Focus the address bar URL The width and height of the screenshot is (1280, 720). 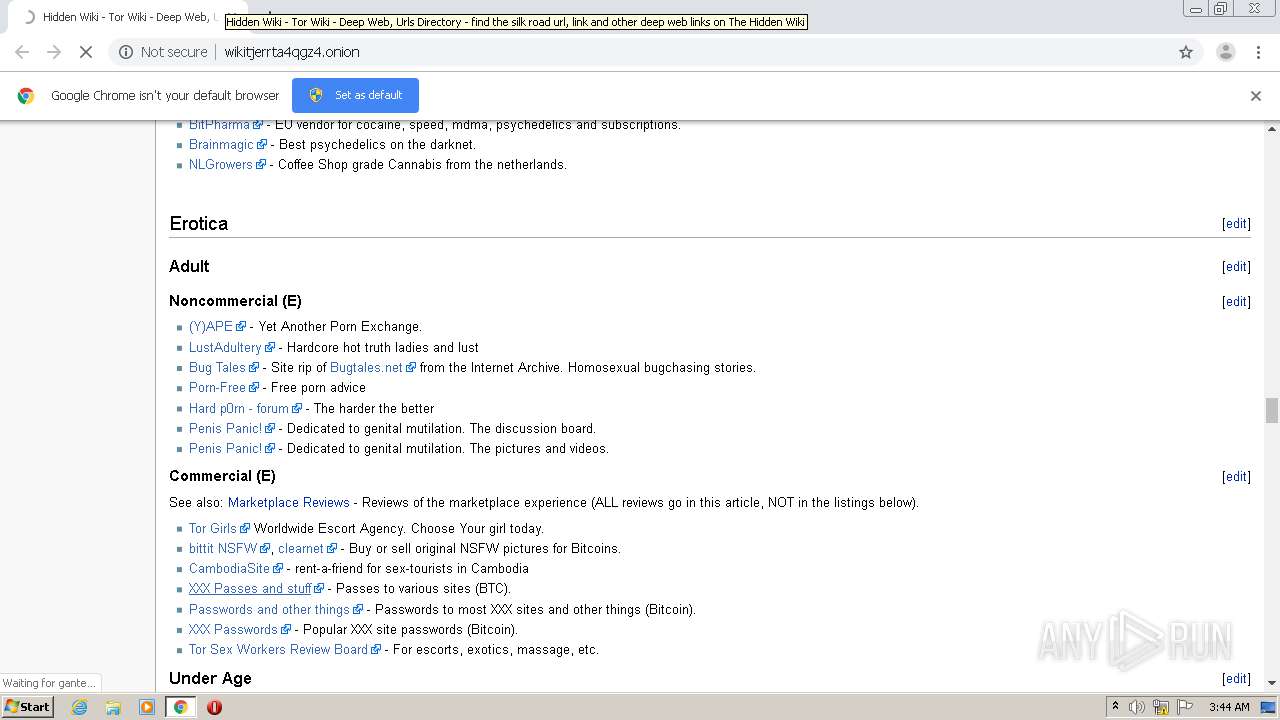(292, 52)
